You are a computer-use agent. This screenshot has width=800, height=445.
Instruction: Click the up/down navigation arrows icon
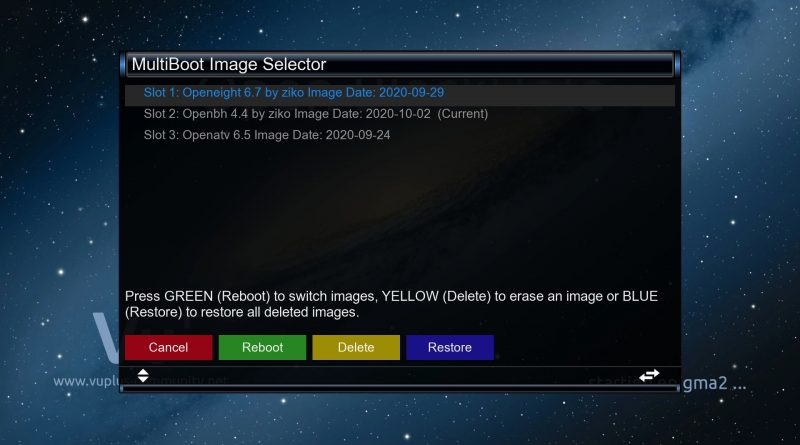click(x=143, y=376)
